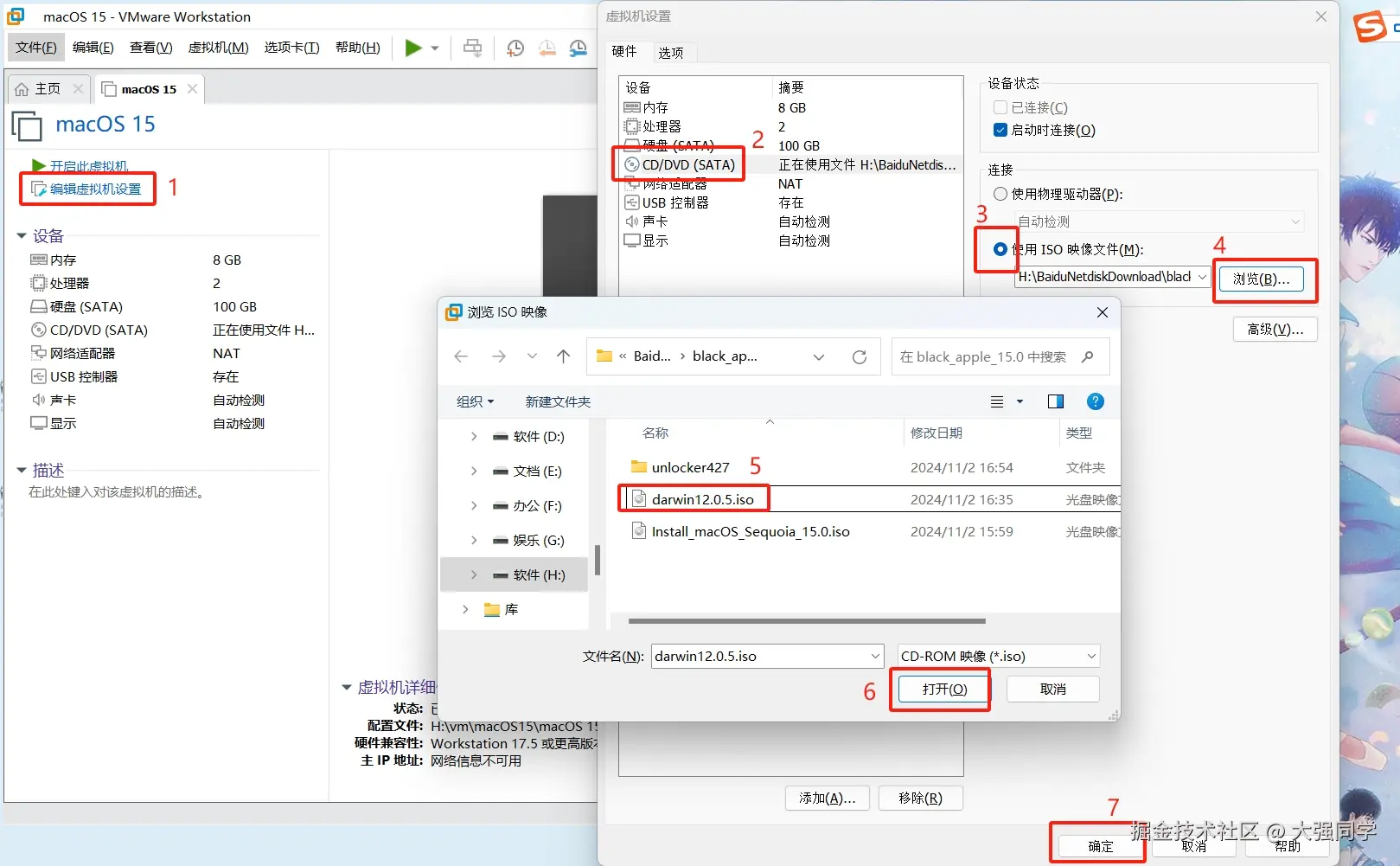This screenshot has width=1400, height=866.
Task: Click the 移除(R) button
Action: (920, 798)
